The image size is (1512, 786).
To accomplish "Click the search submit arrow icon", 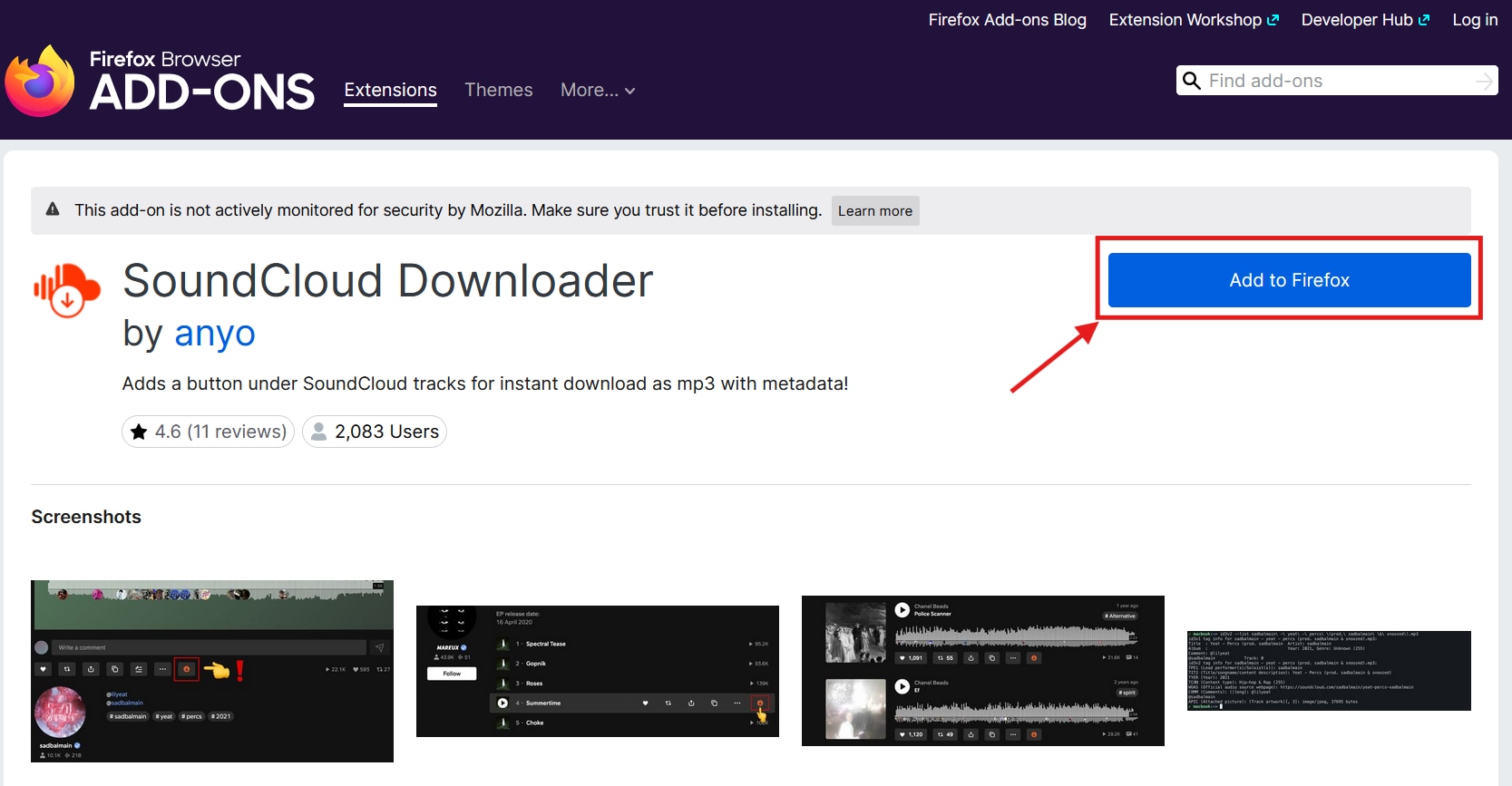I will click(1484, 81).
